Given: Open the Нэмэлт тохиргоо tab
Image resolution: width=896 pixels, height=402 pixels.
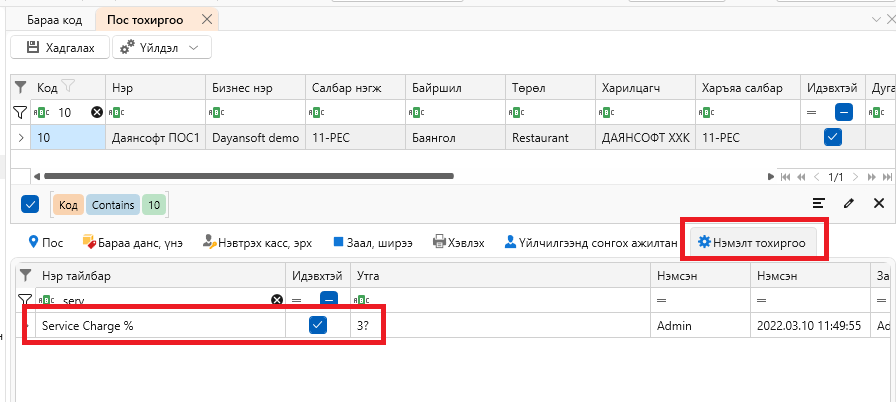Looking at the screenshot, I should tap(752, 243).
